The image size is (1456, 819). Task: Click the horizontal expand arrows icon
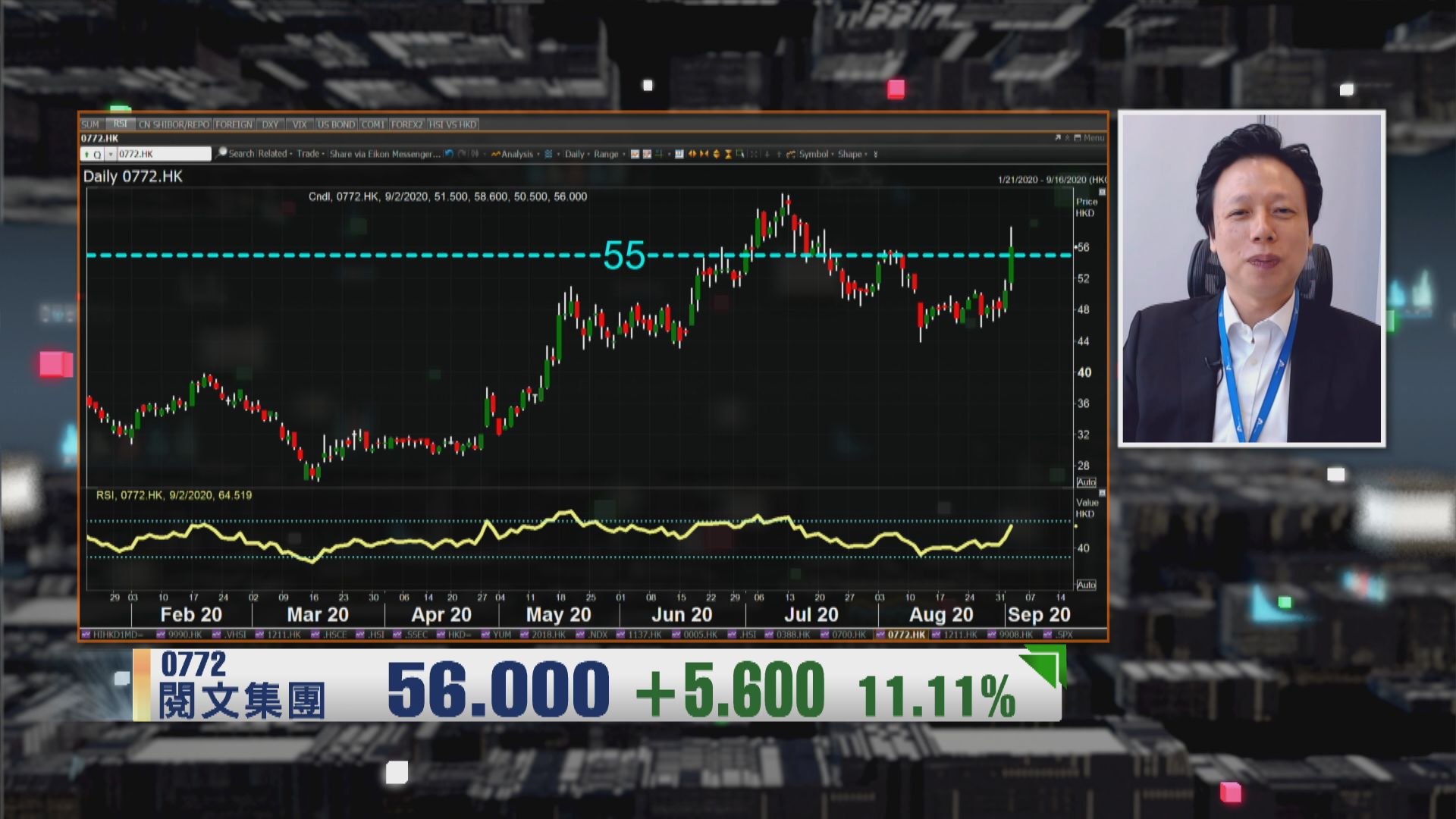click(x=692, y=154)
